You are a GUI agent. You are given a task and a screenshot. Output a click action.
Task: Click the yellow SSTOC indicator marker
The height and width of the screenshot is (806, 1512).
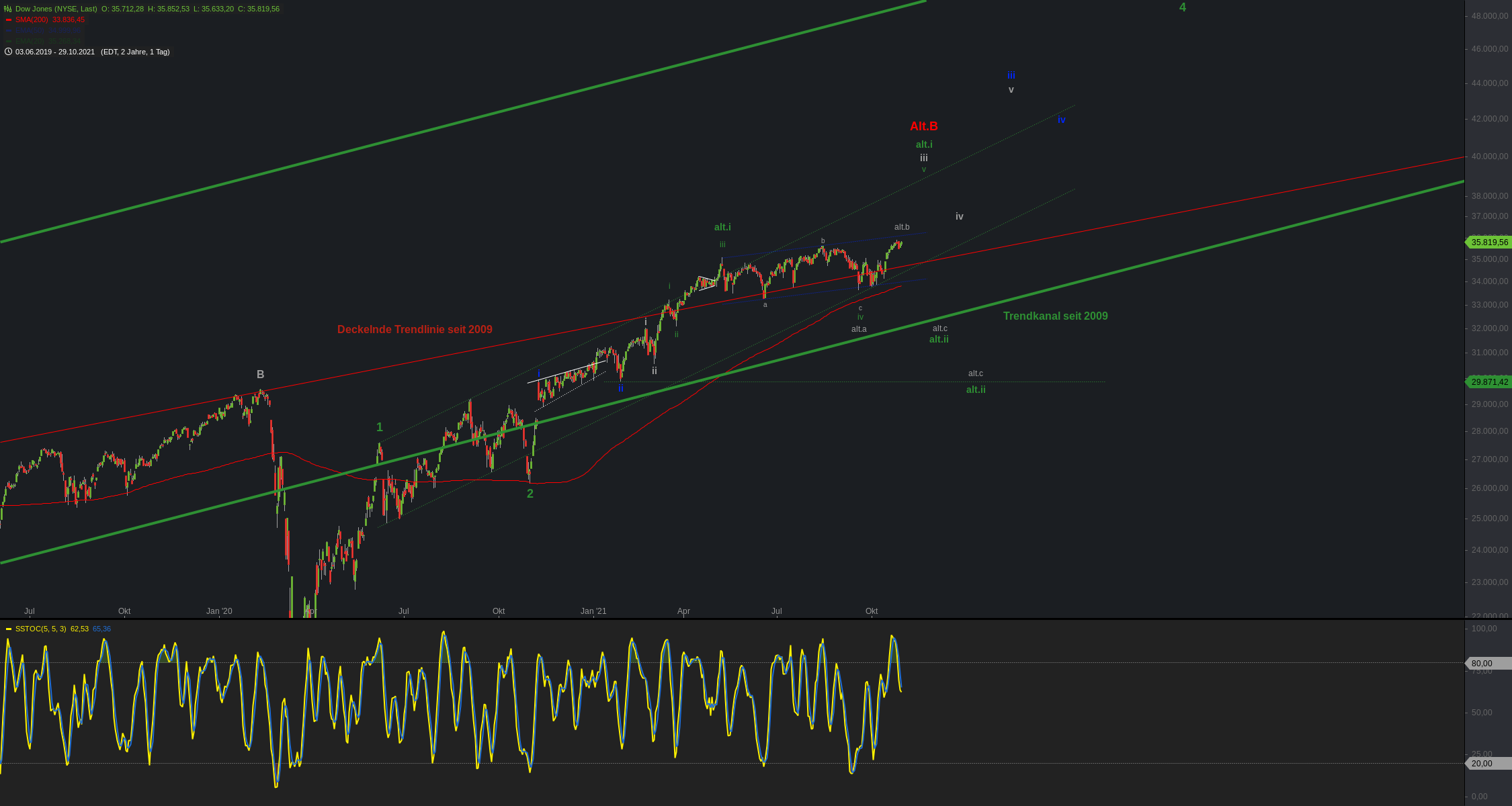(9, 629)
